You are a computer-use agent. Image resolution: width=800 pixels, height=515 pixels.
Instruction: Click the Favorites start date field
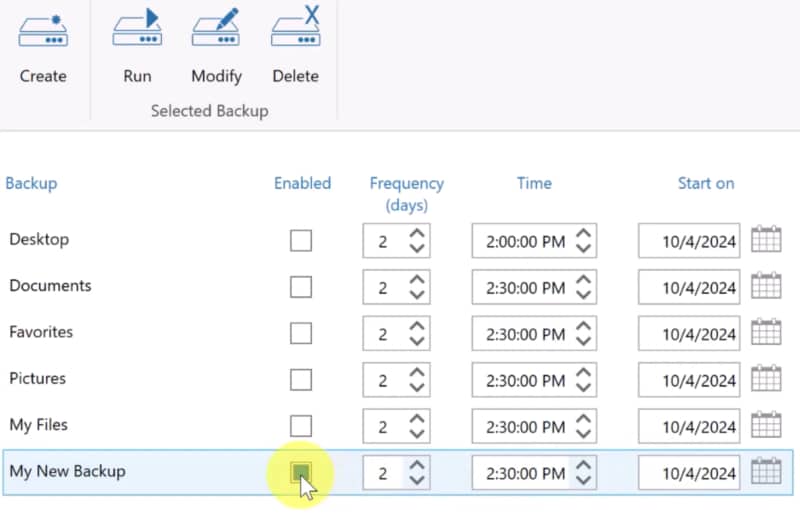coord(691,333)
